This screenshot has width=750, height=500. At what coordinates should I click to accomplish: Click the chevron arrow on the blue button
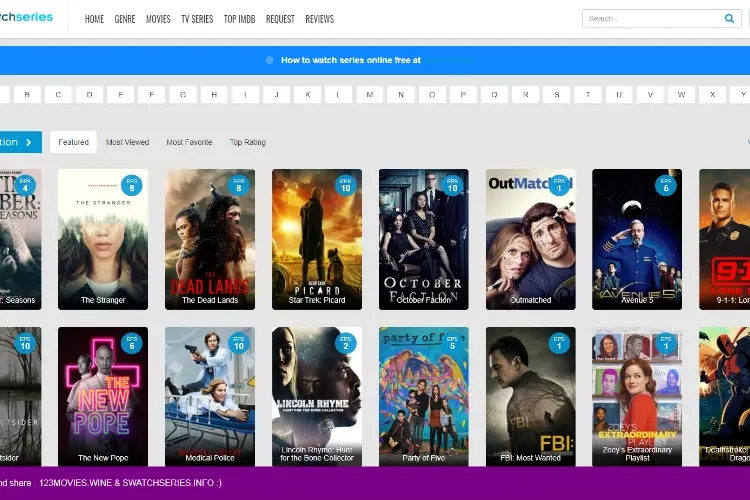click(29, 142)
